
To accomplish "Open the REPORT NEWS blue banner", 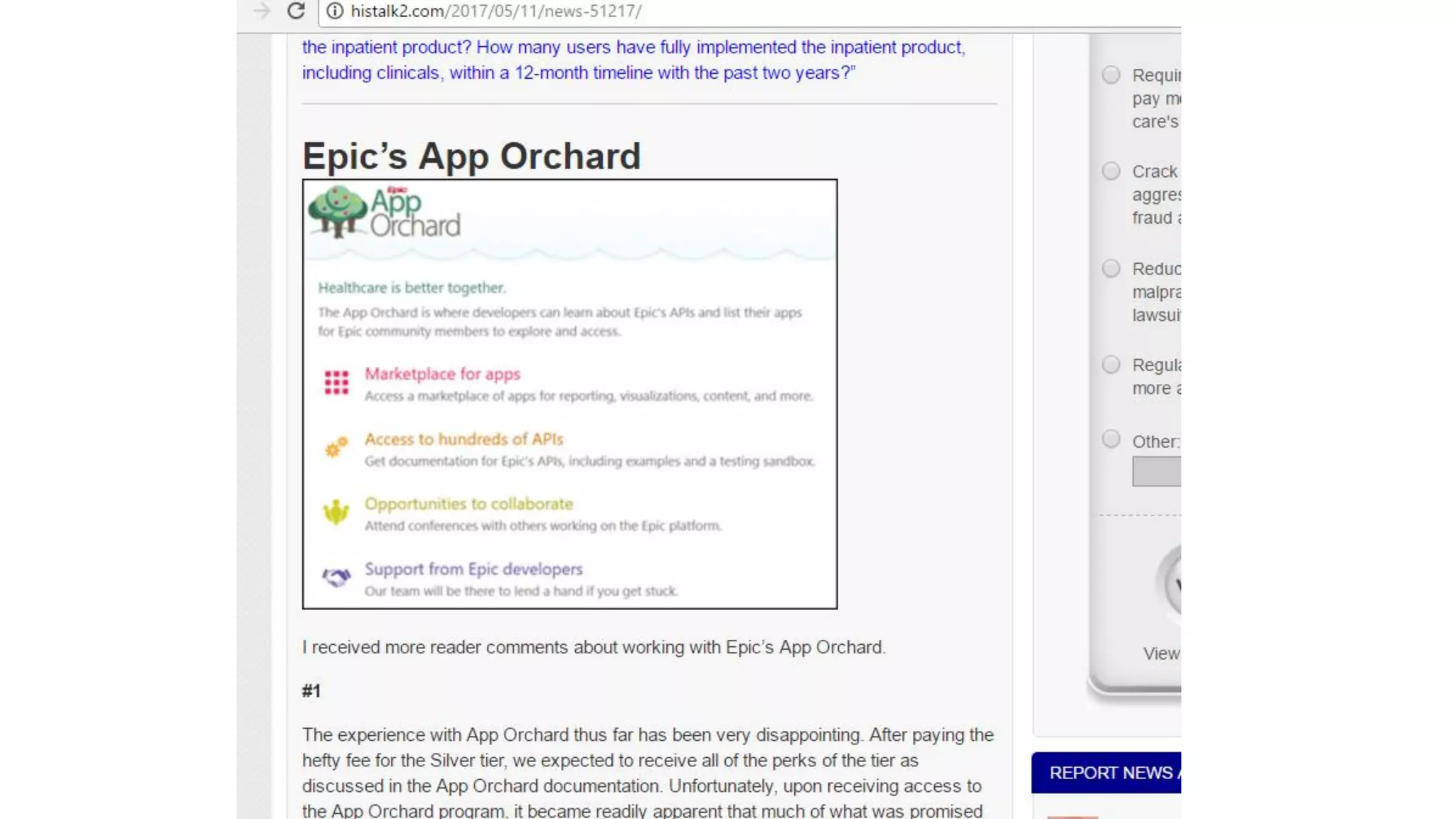I will pos(1106,773).
